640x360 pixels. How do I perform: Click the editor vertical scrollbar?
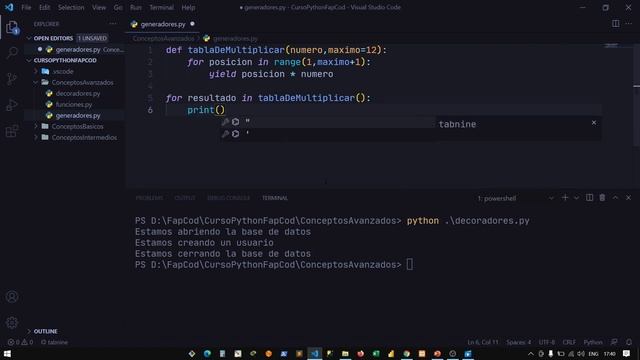point(637,95)
